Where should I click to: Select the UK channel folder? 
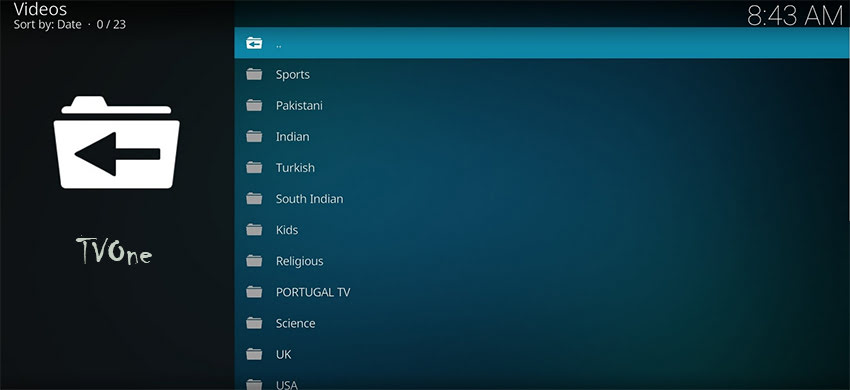(542, 355)
